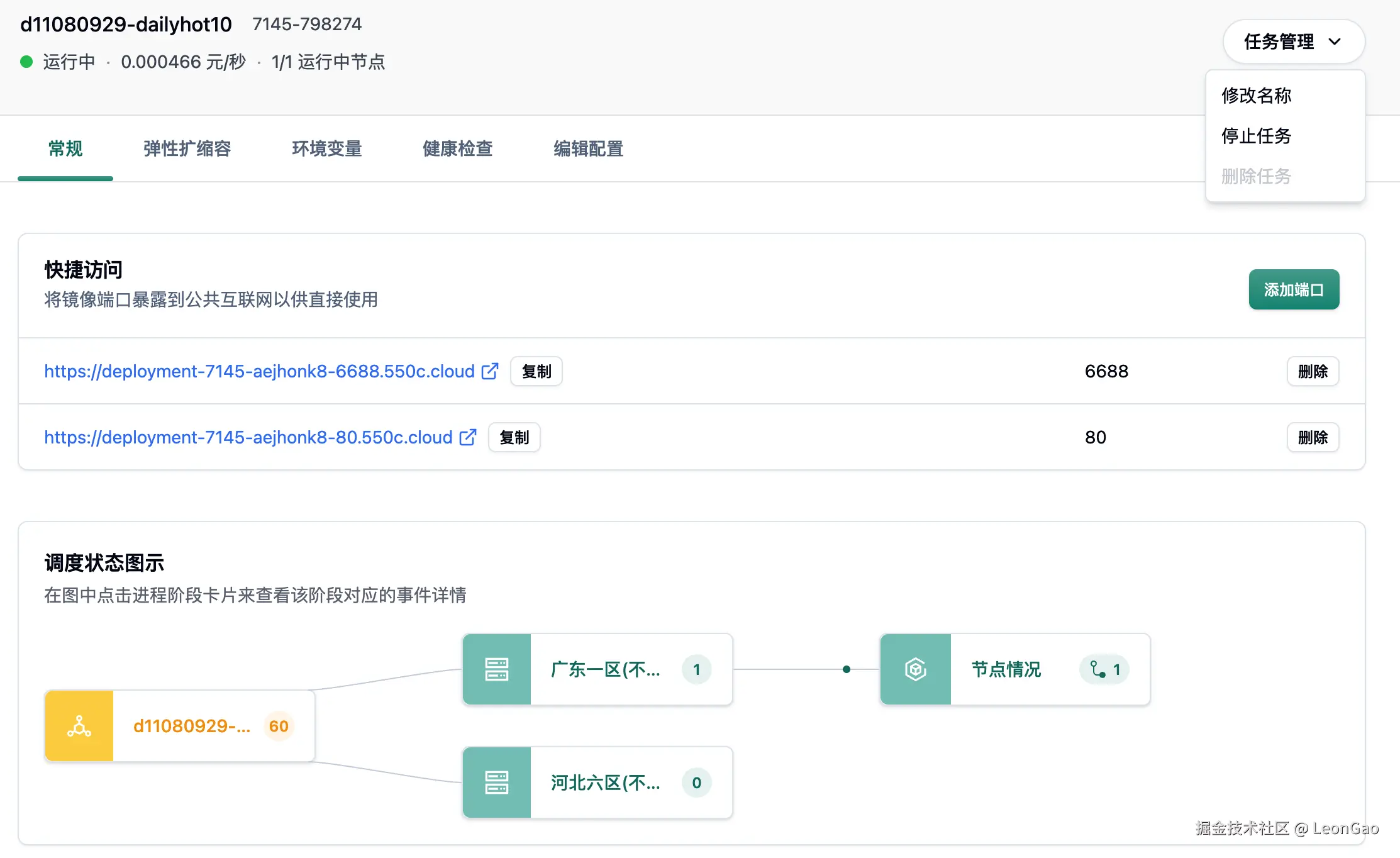Click external-link icon beside port 80 URL
The width and height of the screenshot is (1400, 858).
(468, 437)
